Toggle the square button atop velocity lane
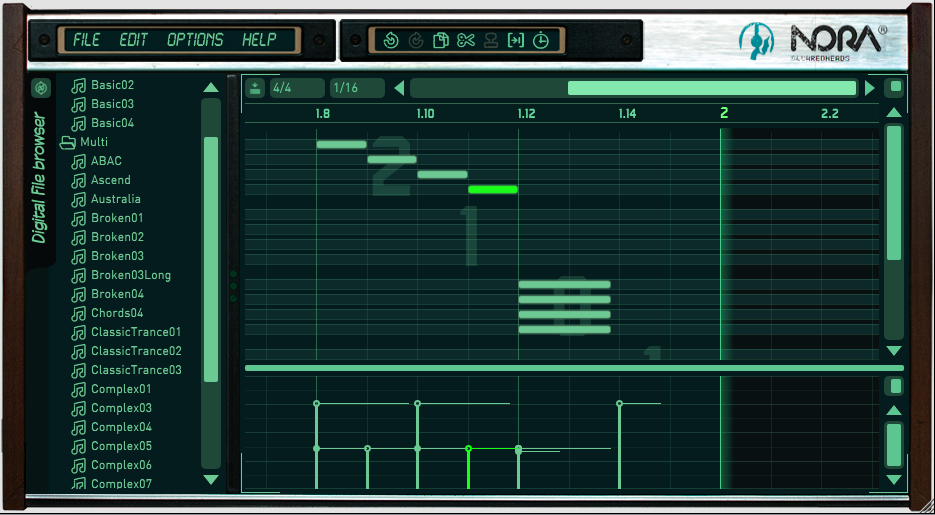The width and height of the screenshot is (935, 515). click(x=896, y=386)
